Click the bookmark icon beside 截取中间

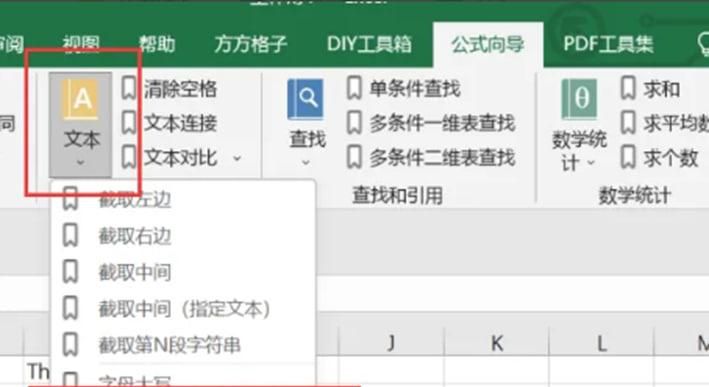click(x=70, y=271)
